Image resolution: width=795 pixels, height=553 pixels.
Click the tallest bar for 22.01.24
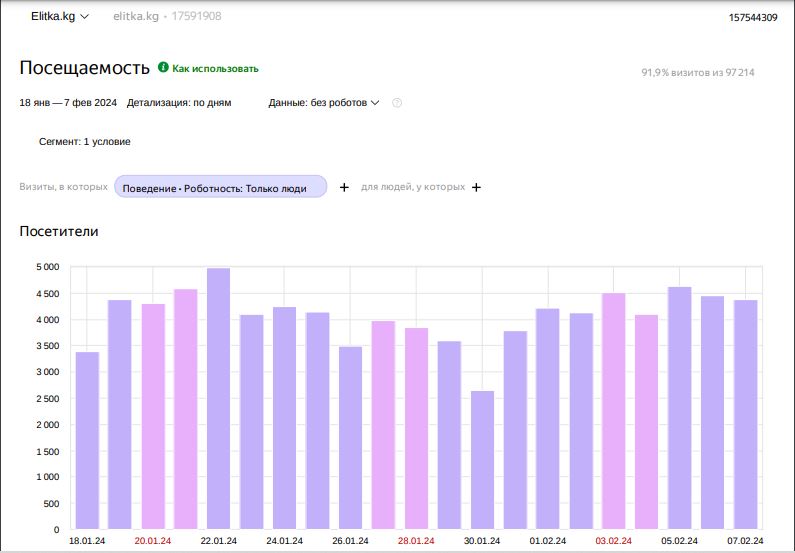point(219,398)
